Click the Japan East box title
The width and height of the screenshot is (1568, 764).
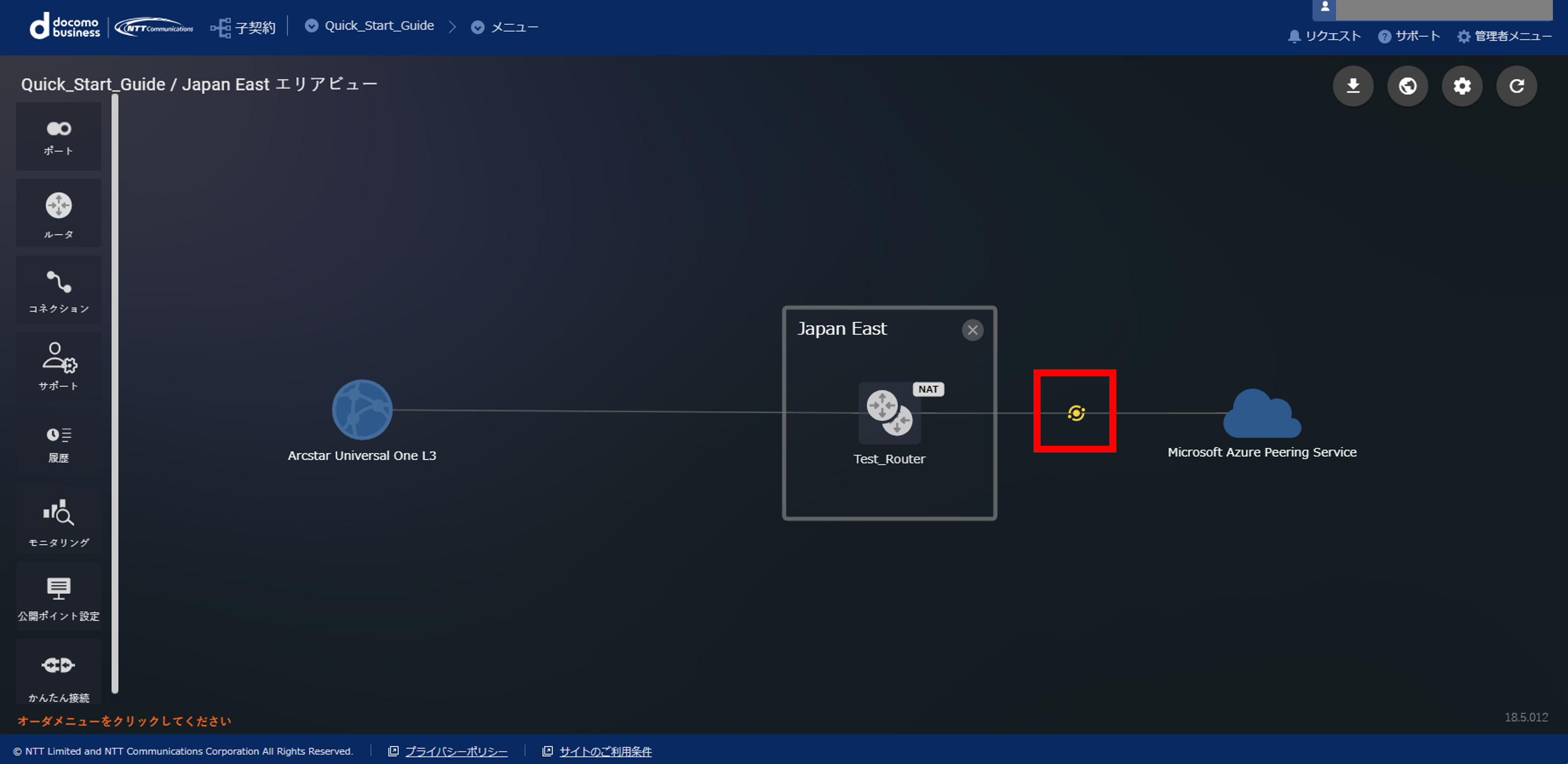[x=842, y=329]
